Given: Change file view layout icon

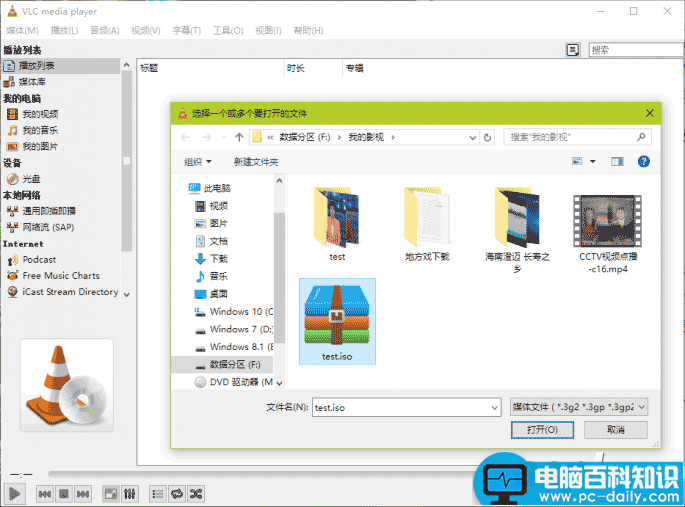Looking at the screenshot, I should [577, 162].
